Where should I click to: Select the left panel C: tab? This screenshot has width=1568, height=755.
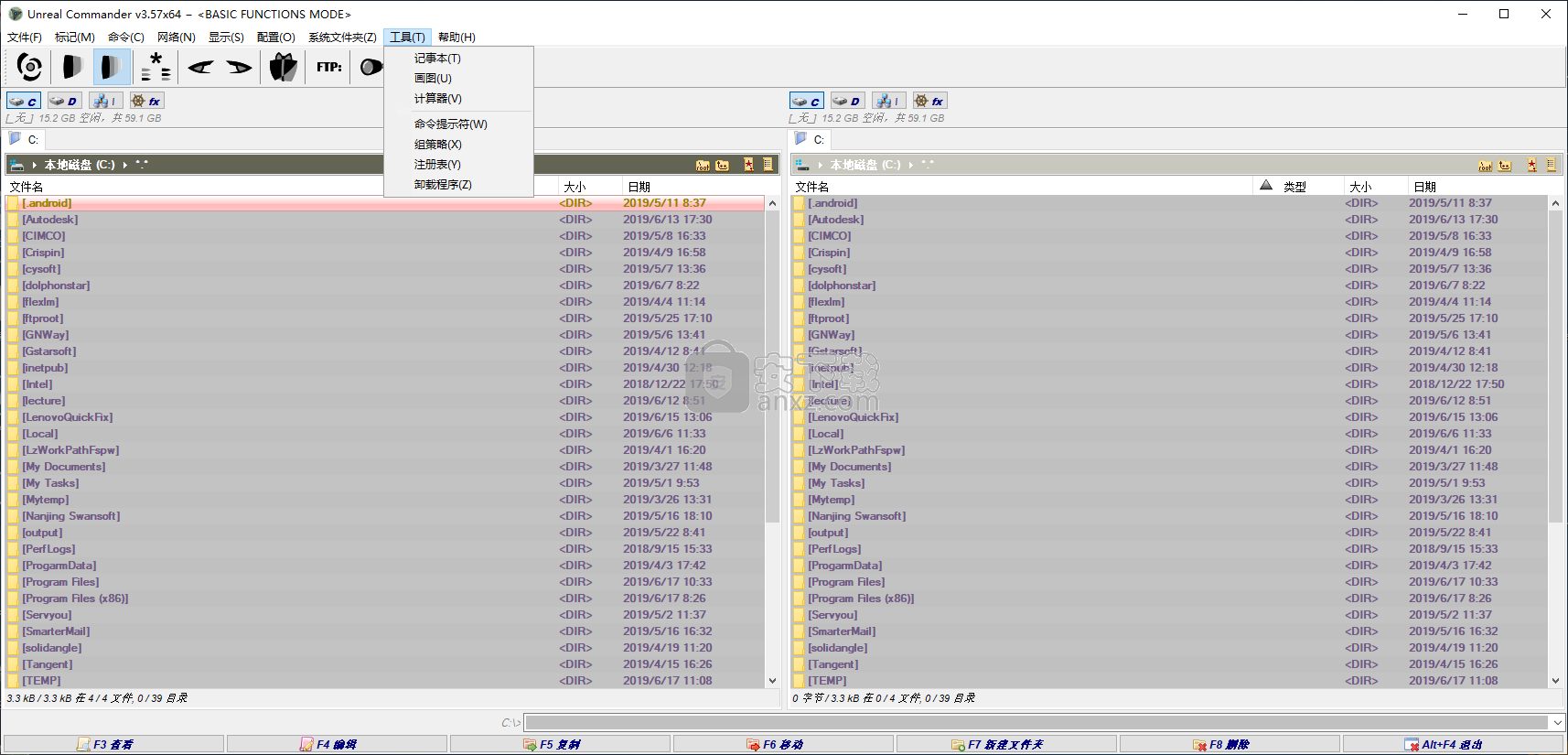(25, 139)
